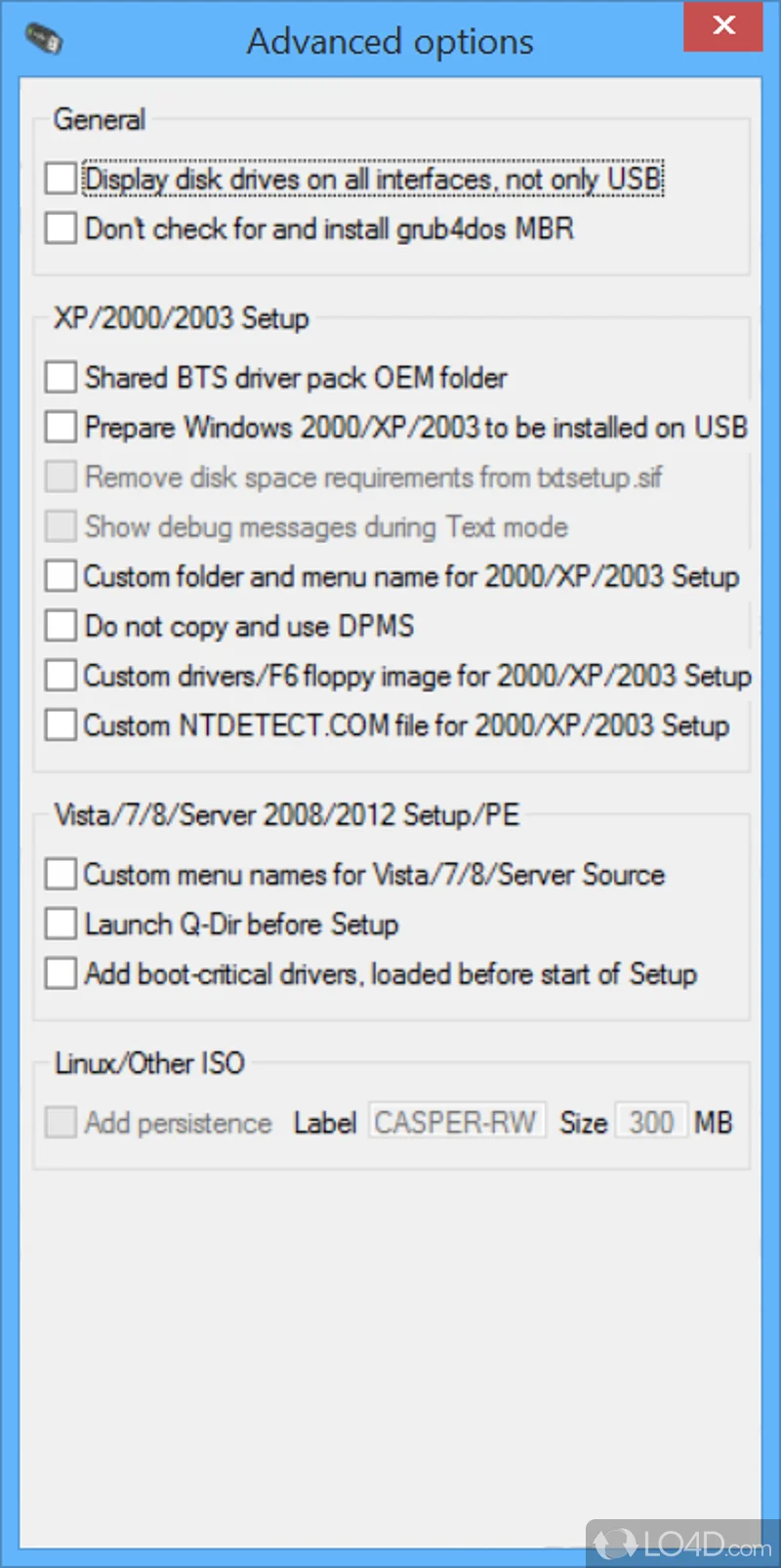The image size is (781, 1568).
Task: Click the Advanced options window title
Action: 390,42
